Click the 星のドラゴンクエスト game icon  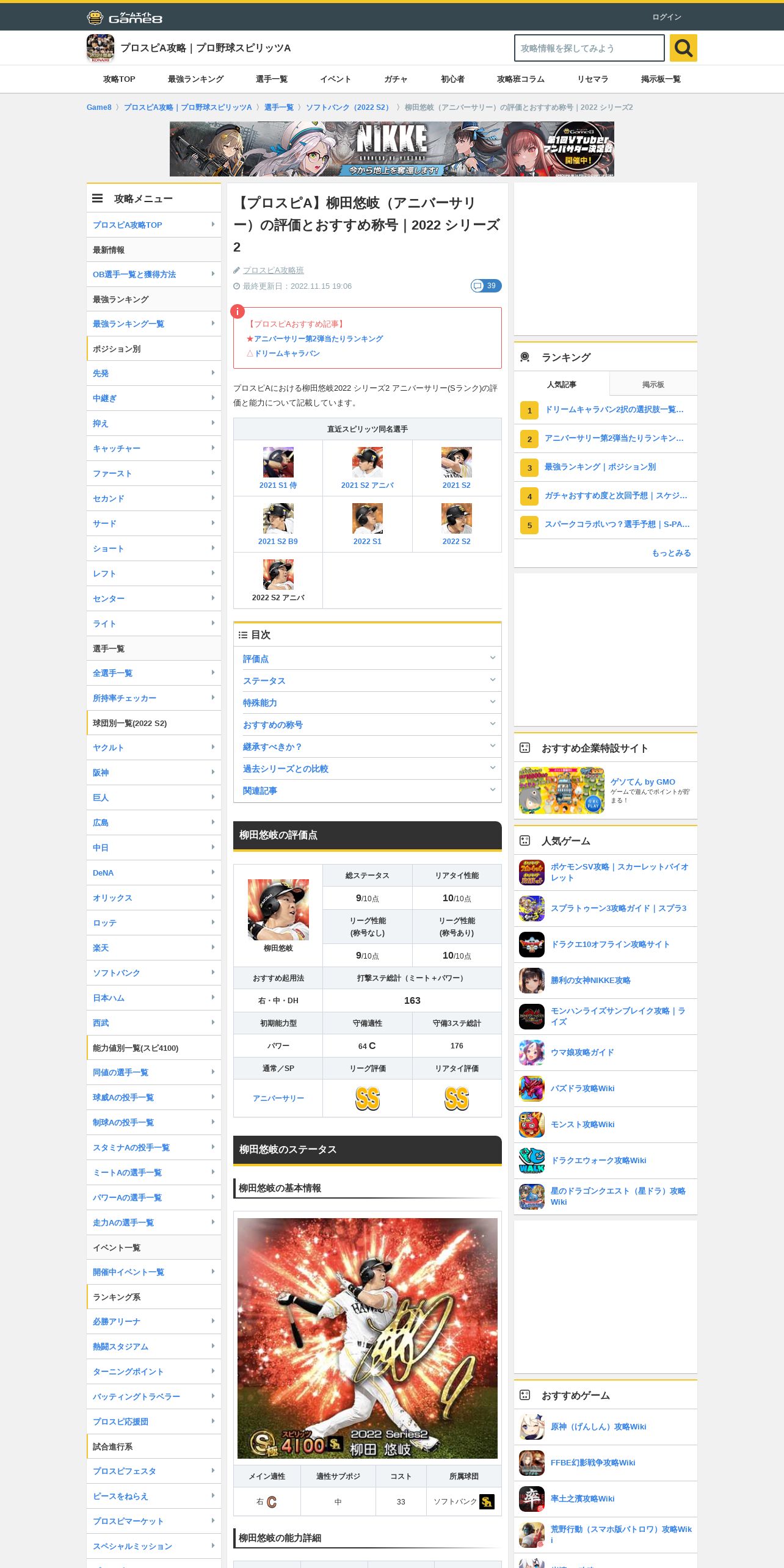click(x=532, y=1197)
